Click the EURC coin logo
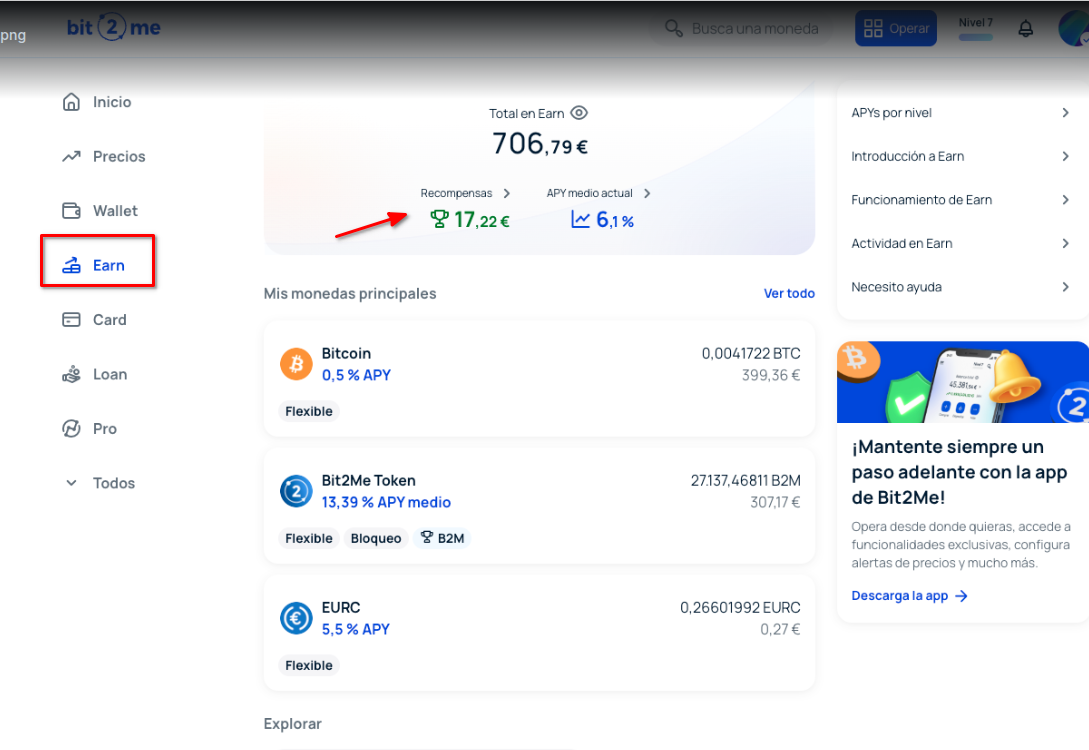 [x=296, y=618]
